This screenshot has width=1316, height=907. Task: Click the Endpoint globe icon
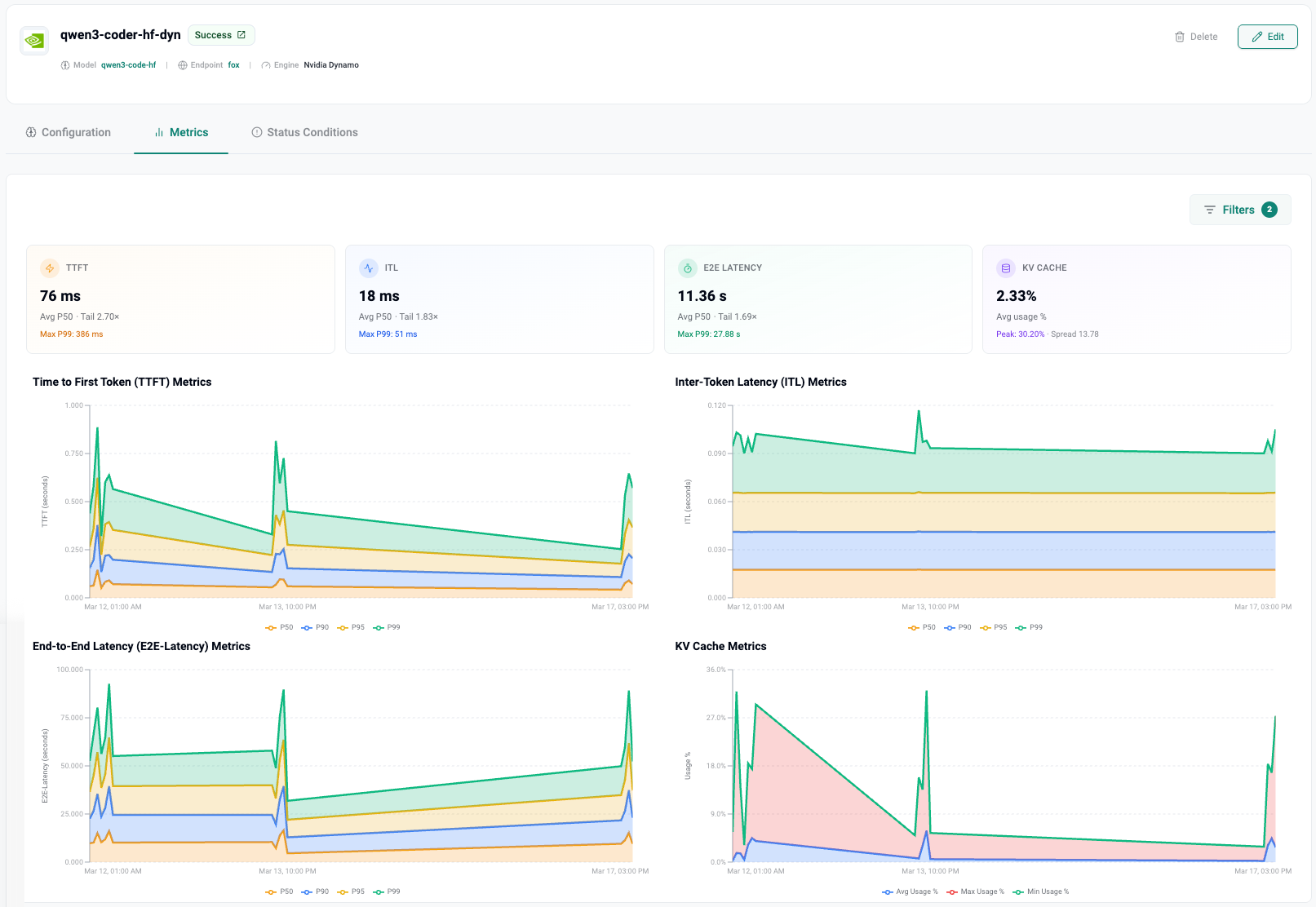click(x=181, y=64)
